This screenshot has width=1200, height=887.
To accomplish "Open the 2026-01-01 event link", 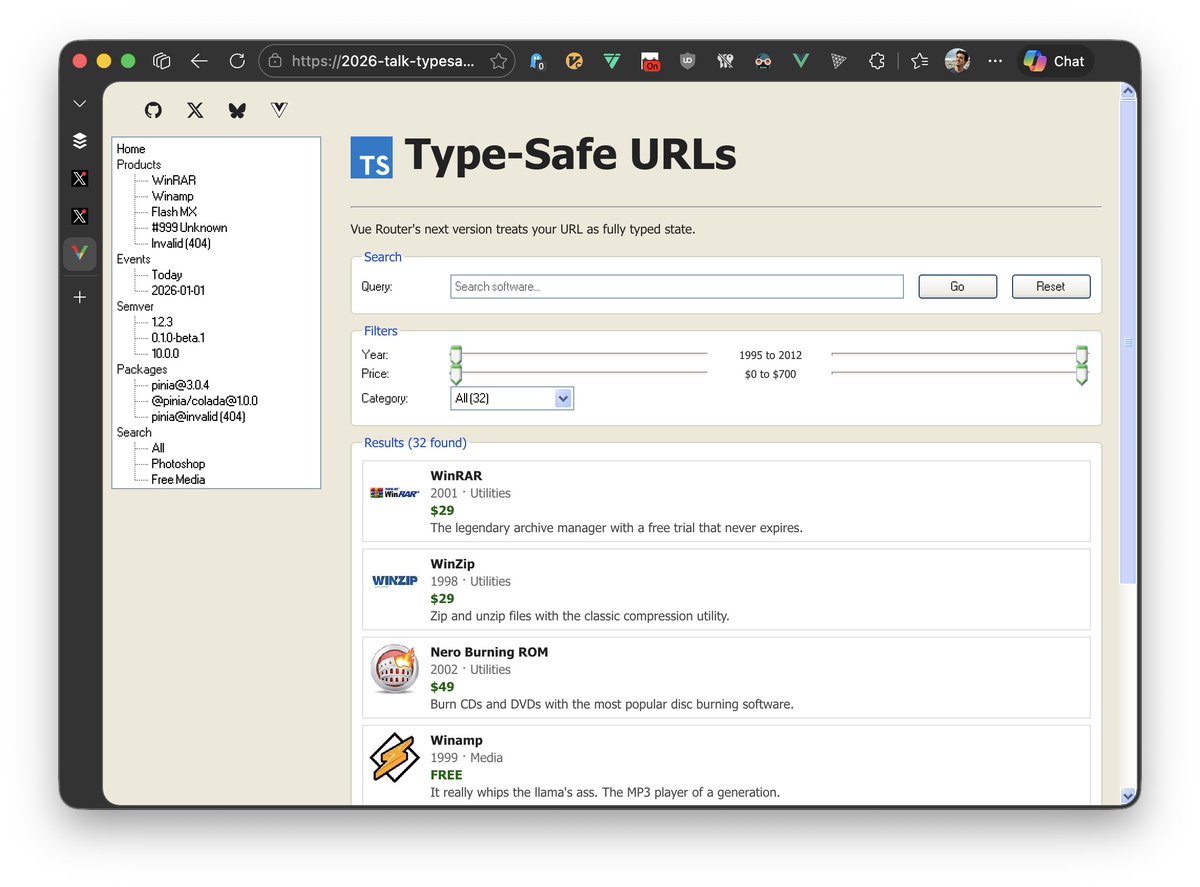I will coord(178,290).
